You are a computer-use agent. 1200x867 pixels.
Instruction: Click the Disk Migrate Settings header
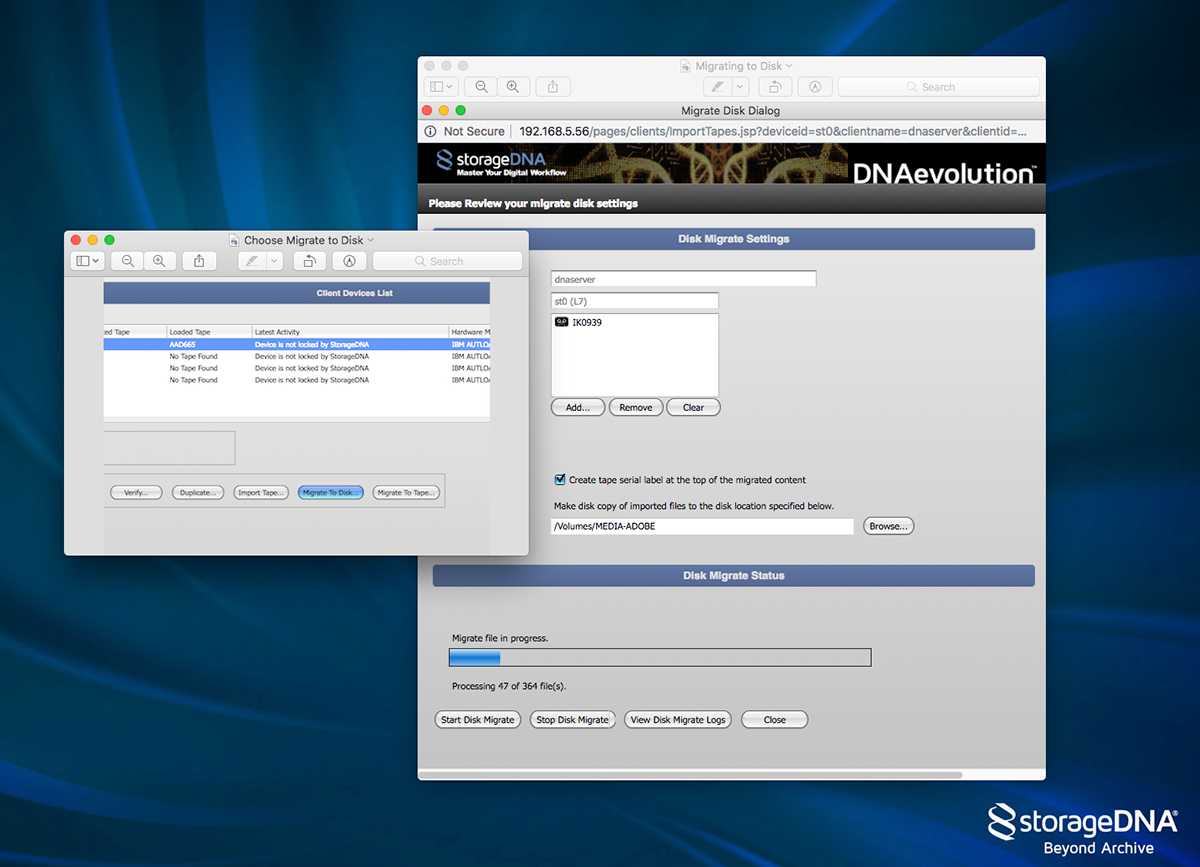pyautogui.click(x=734, y=239)
